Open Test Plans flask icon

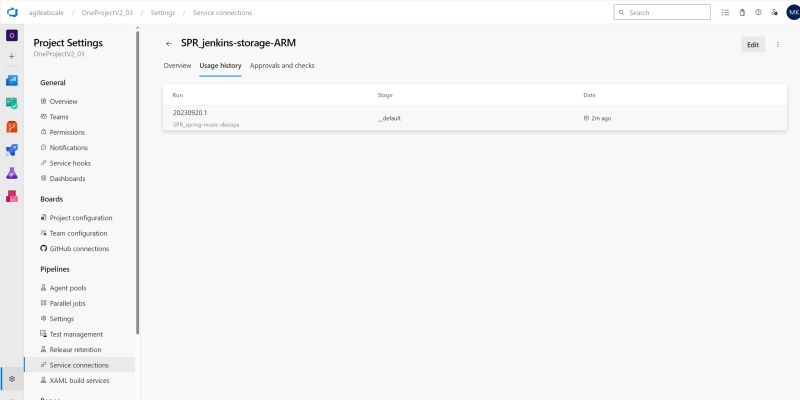click(12, 173)
